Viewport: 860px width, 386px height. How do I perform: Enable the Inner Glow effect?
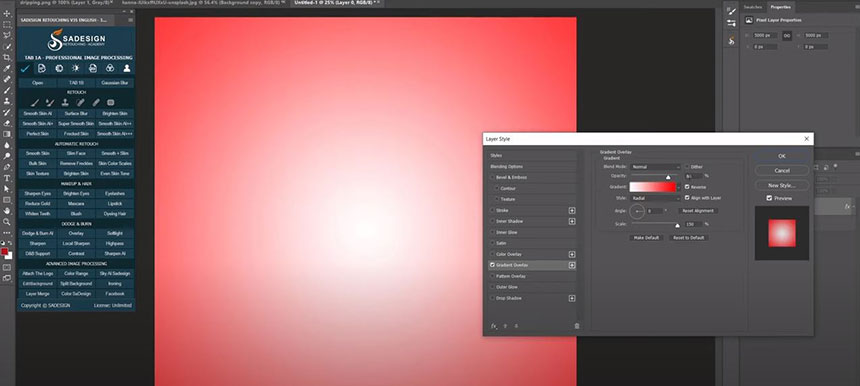click(493, 232)
